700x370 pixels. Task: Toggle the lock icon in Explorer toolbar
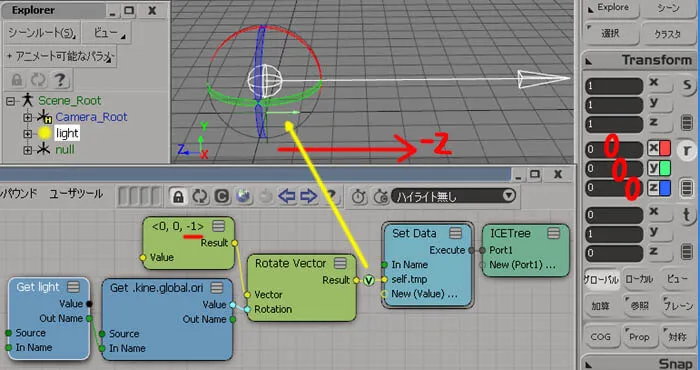click(17, 80)
